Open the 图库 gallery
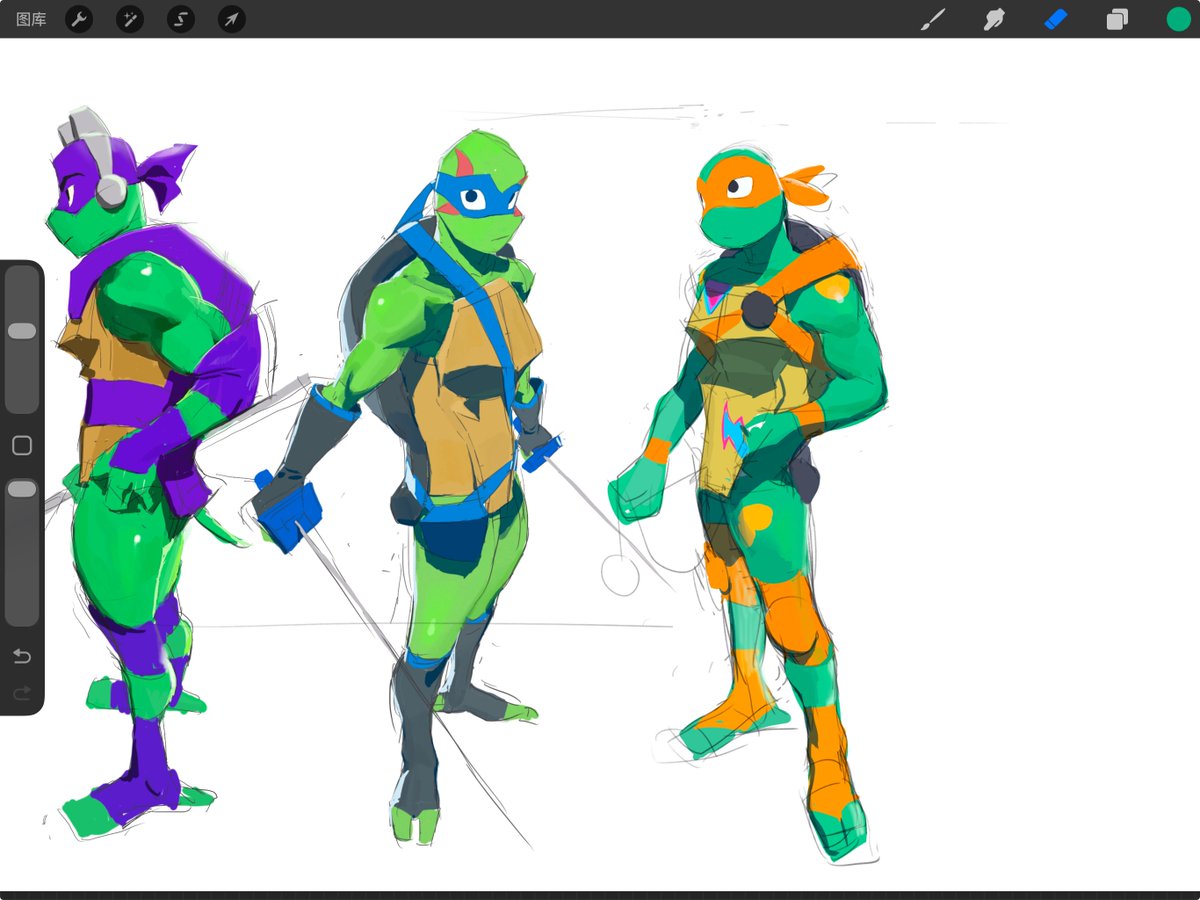This screenshot has height=900, width=1200. coord(31,19)
